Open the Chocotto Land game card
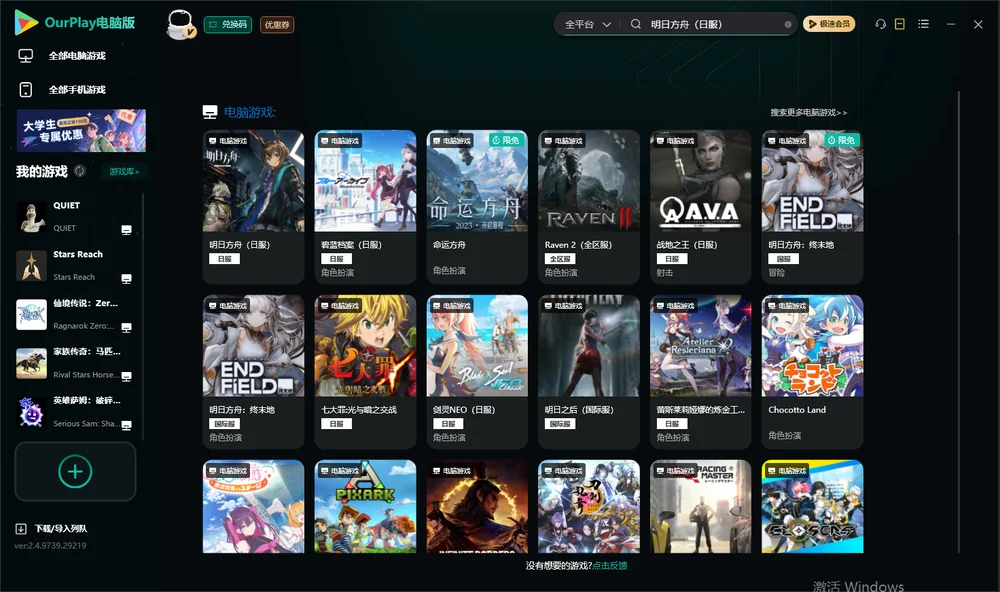 812,372
